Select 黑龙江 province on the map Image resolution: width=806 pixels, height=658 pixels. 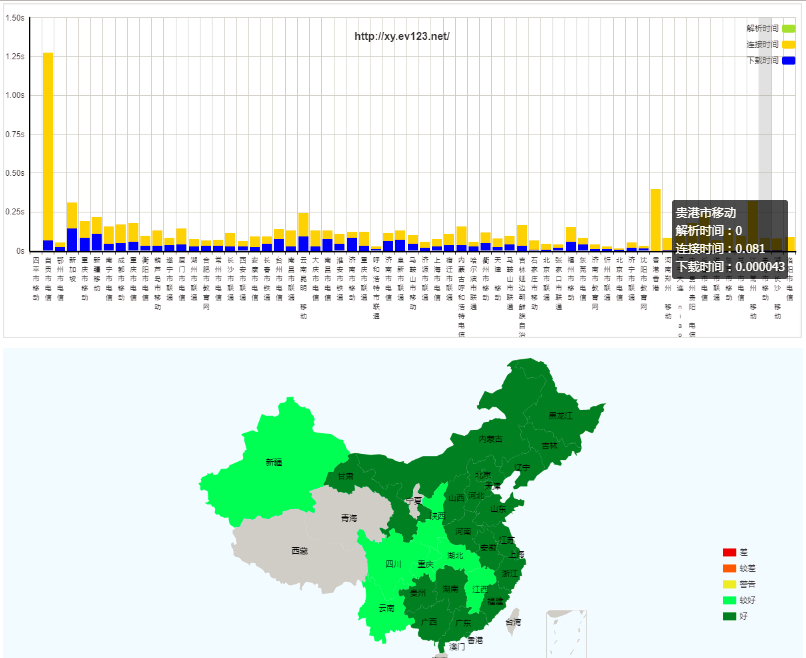point(560,415)
